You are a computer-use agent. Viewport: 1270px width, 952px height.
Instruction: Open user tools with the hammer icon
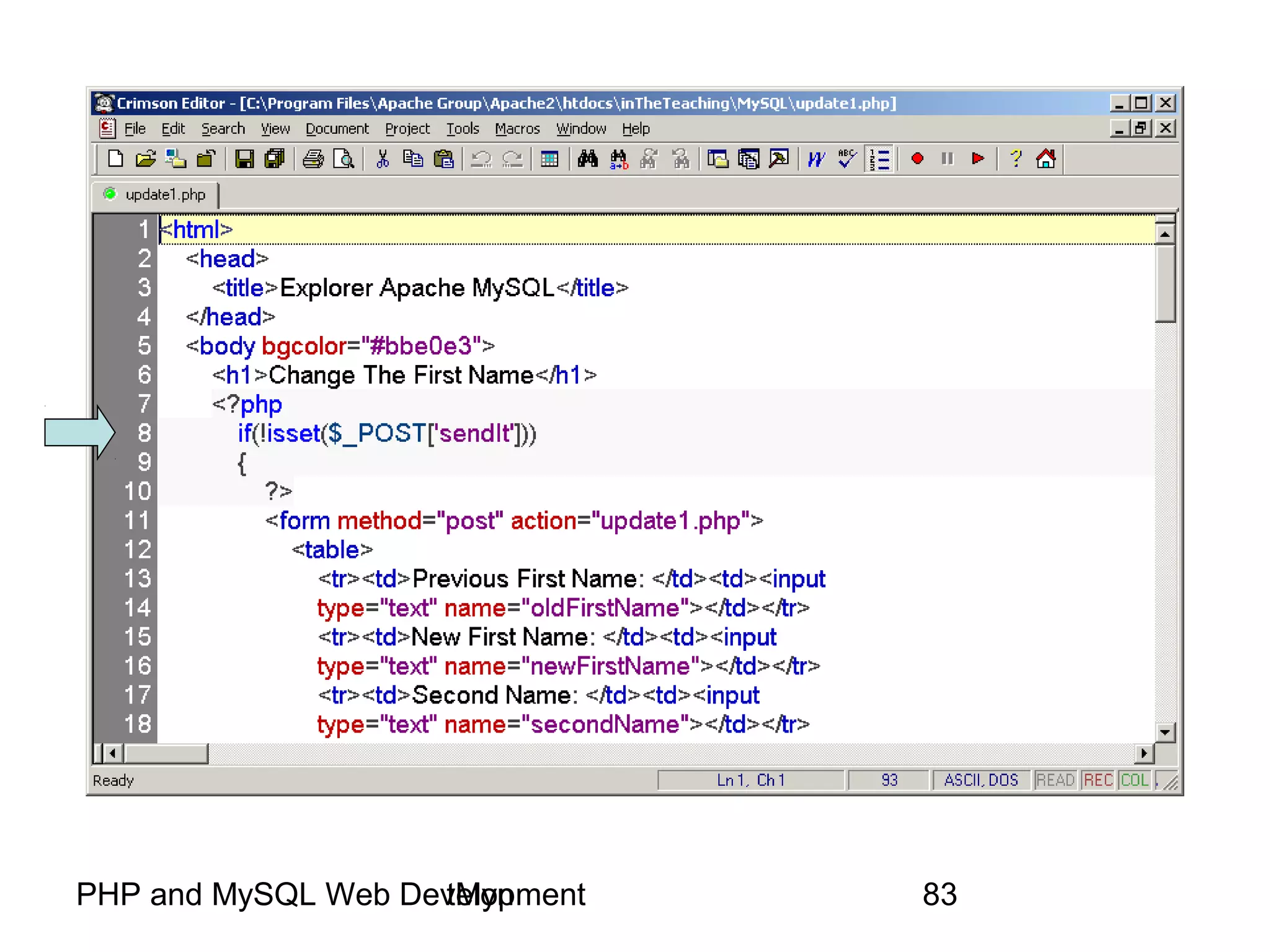click(779, 159)
